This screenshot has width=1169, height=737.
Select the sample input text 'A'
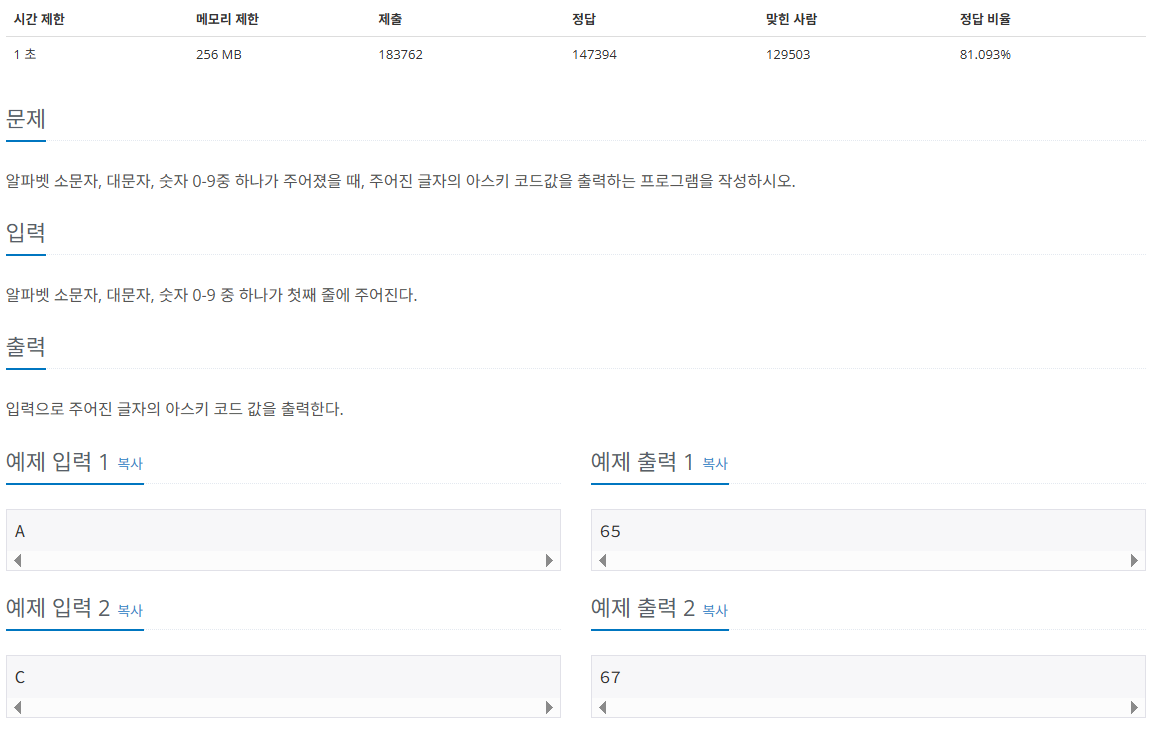click(x=19, y=530)
